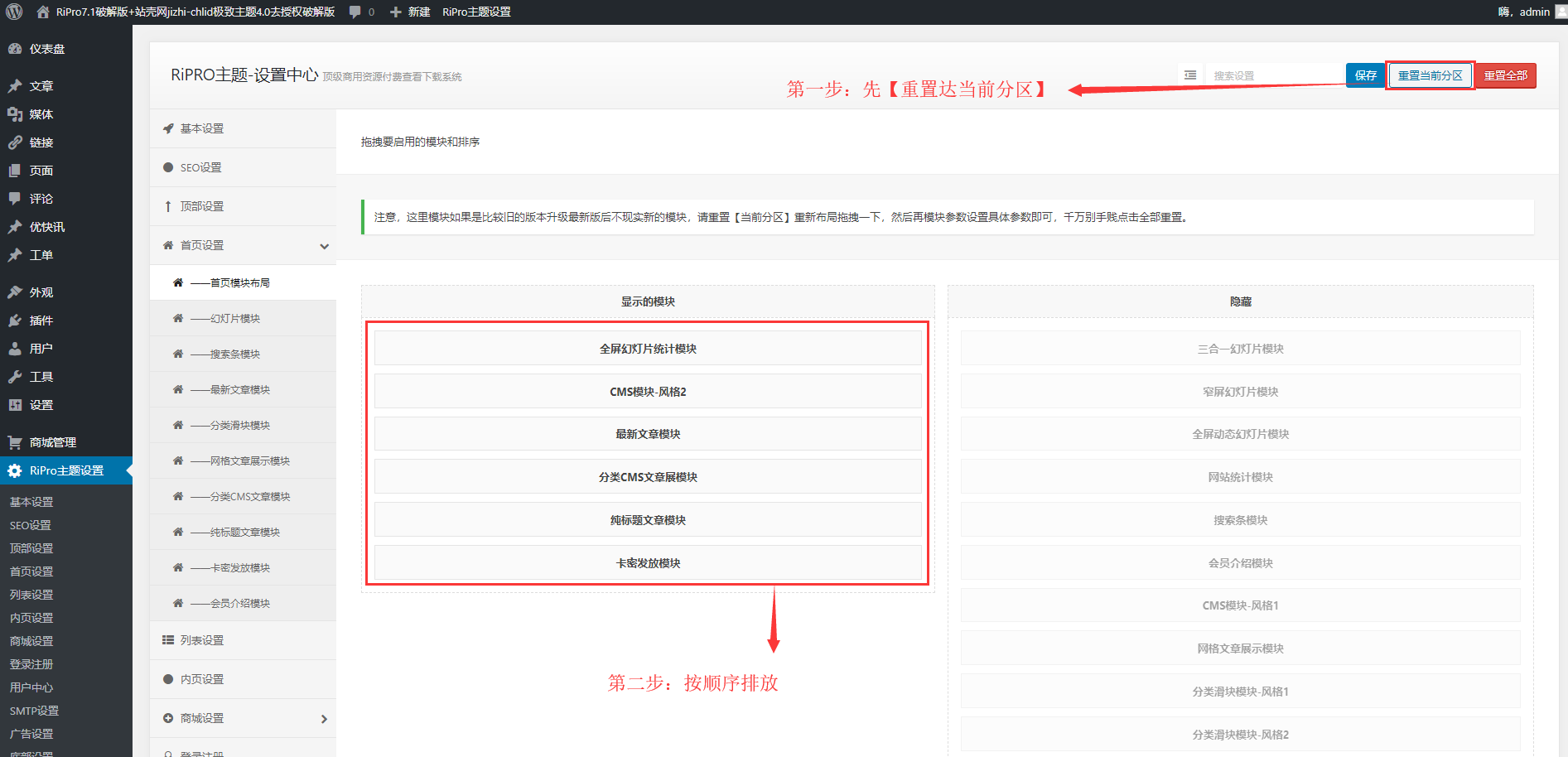Click the filter icon beside the search box
This screenshot has width=1568, height=757.
point(1190,74)
